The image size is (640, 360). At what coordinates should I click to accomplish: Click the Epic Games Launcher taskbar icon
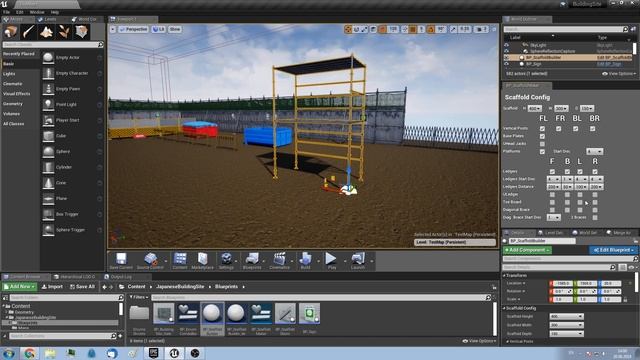(x=153, y=353)
